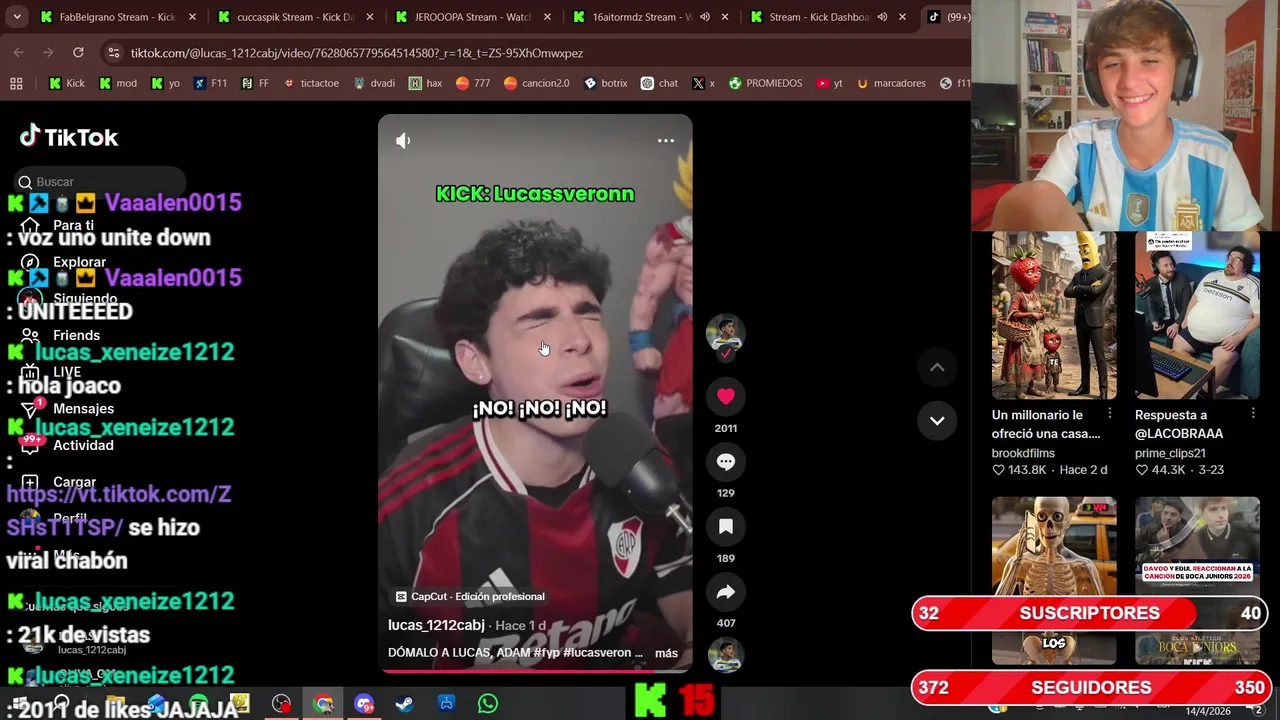The height and width of the screenshot is (720, 1280).
Task: Open the marcadores bookmark folder
Action: (890, 83)
